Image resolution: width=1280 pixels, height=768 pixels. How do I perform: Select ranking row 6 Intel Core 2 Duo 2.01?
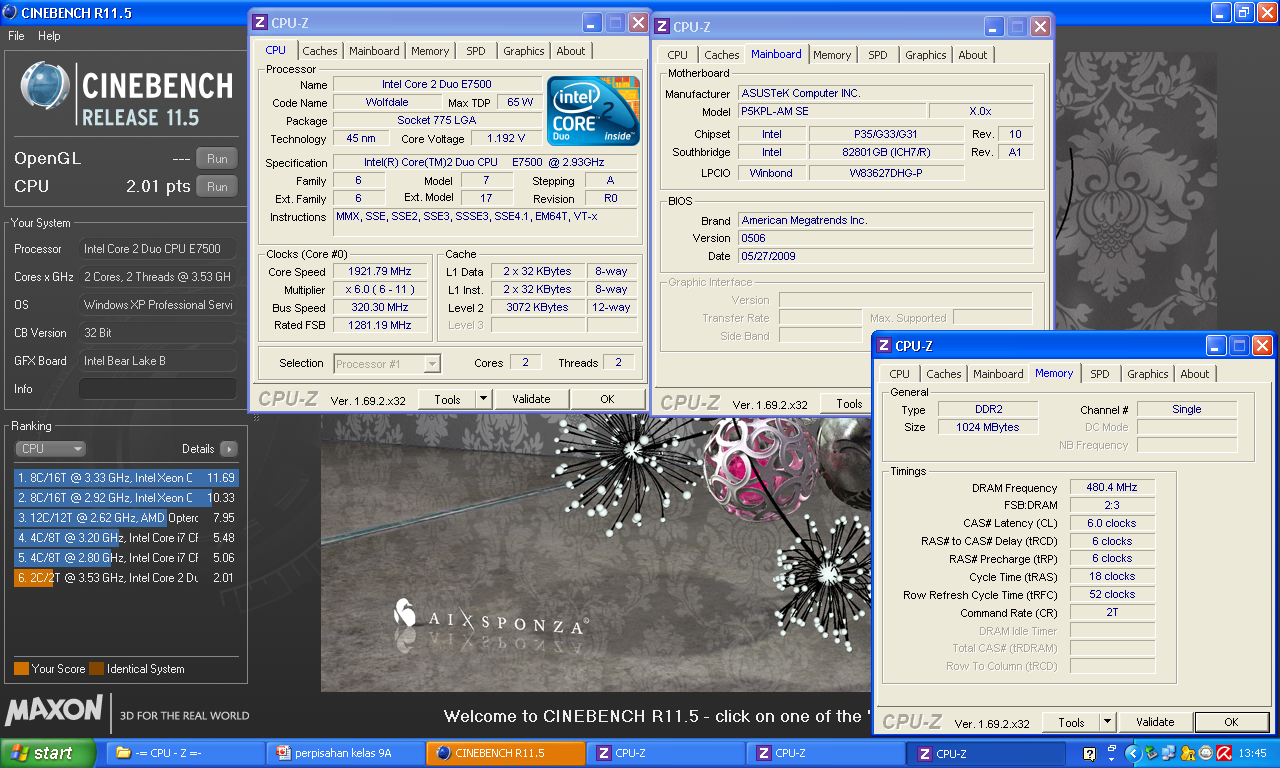(126, 578)
